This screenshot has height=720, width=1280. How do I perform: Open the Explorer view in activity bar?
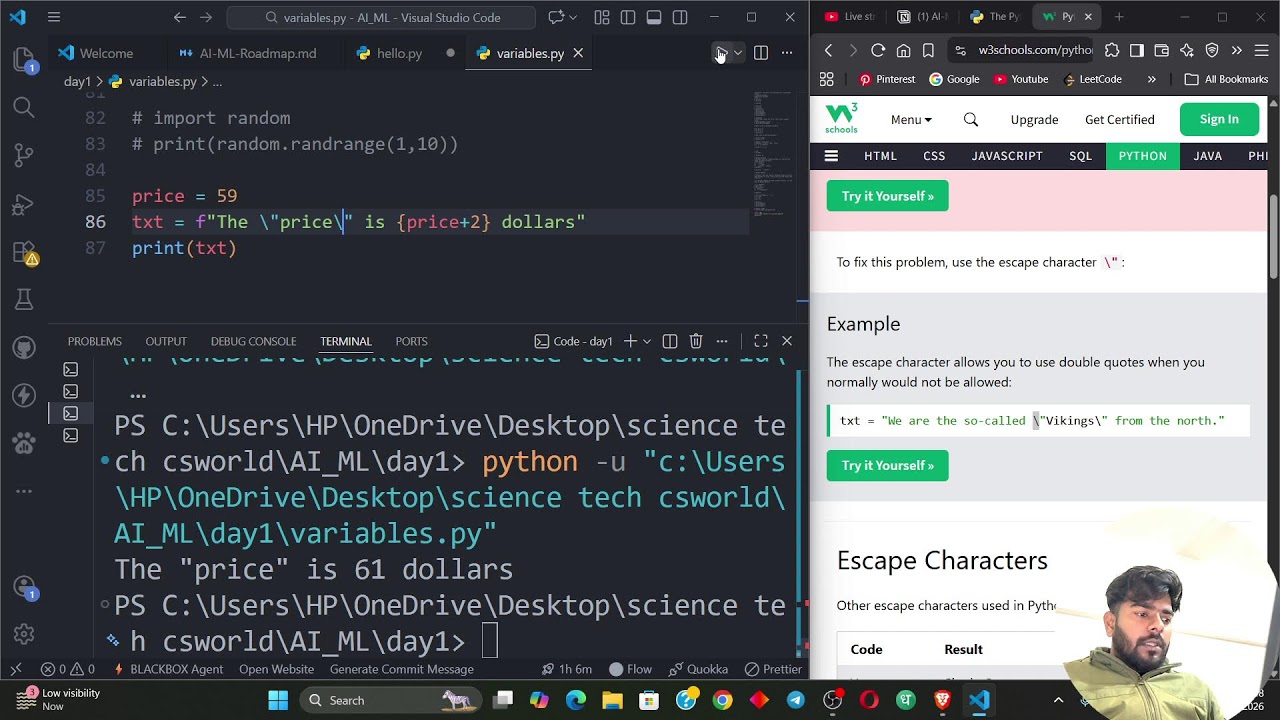(24, 59)
